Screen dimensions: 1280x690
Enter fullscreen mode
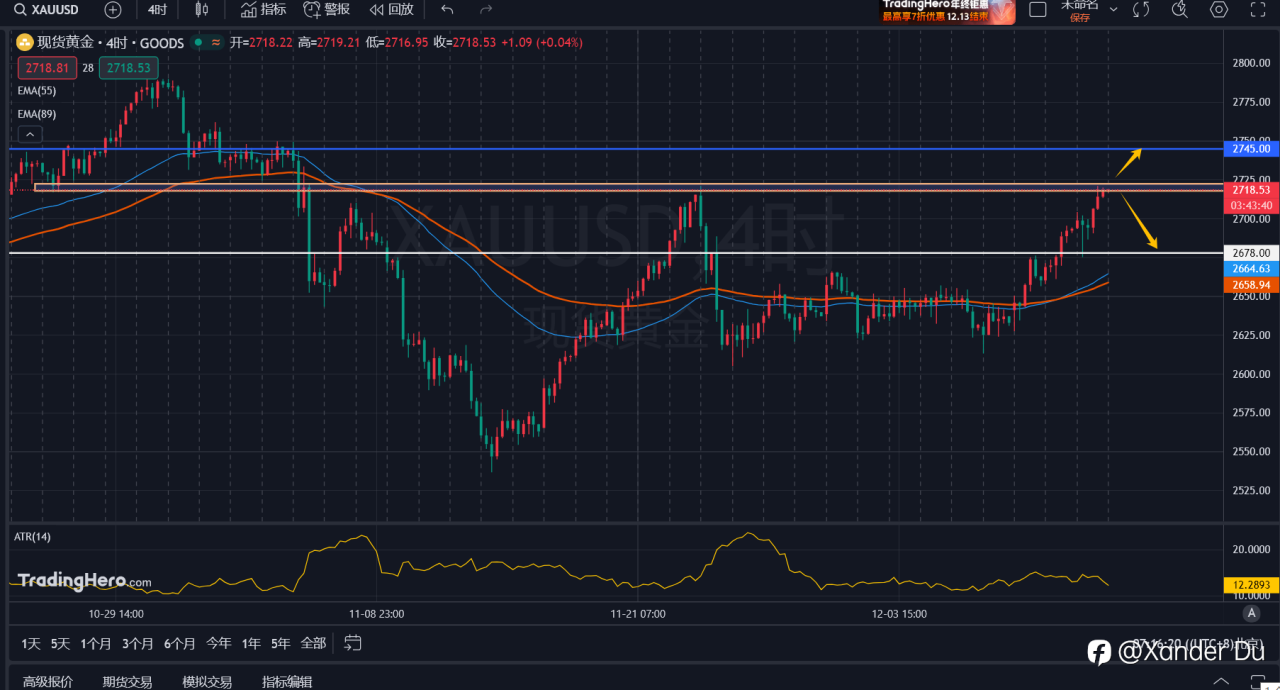pos(1259,10)
